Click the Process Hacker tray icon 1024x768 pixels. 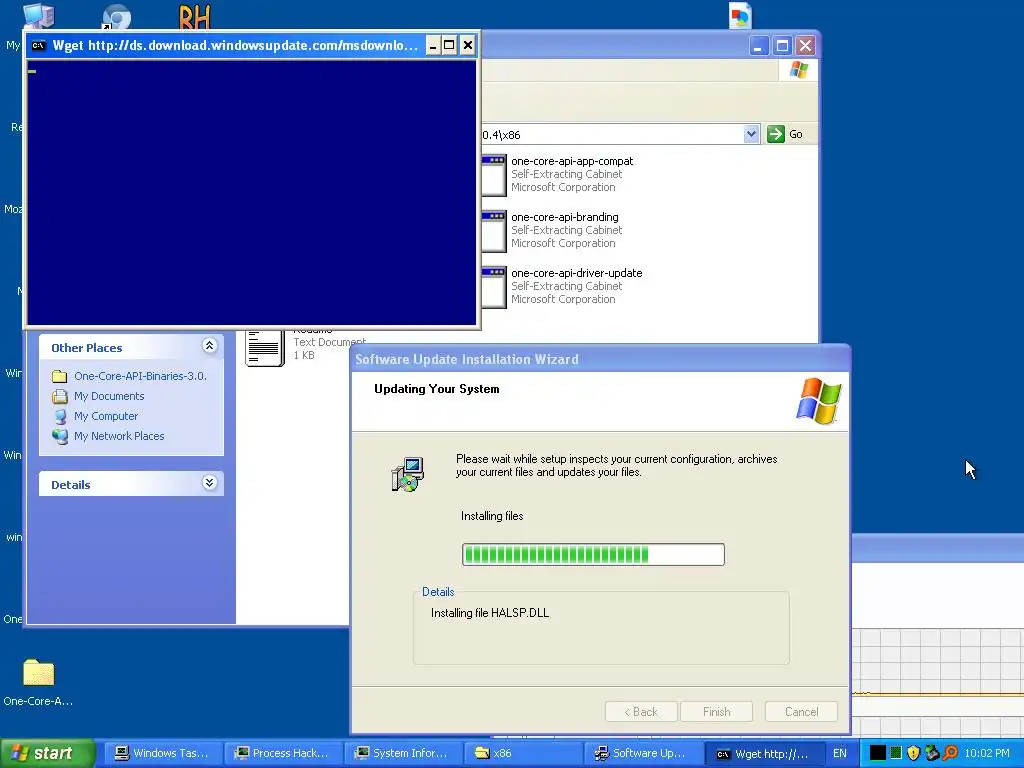point(932,753)
